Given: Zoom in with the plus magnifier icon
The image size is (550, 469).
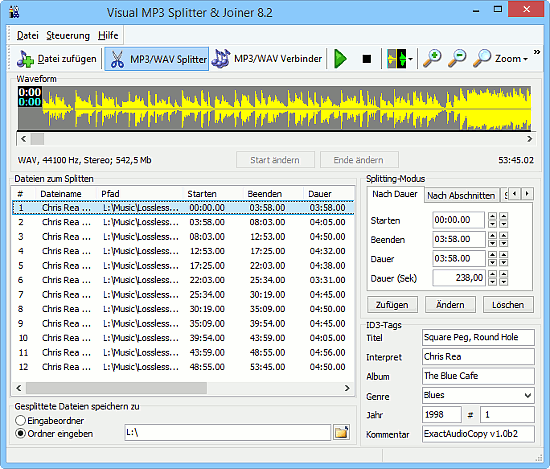Looking at the screenshot, I should click(432, 59).
